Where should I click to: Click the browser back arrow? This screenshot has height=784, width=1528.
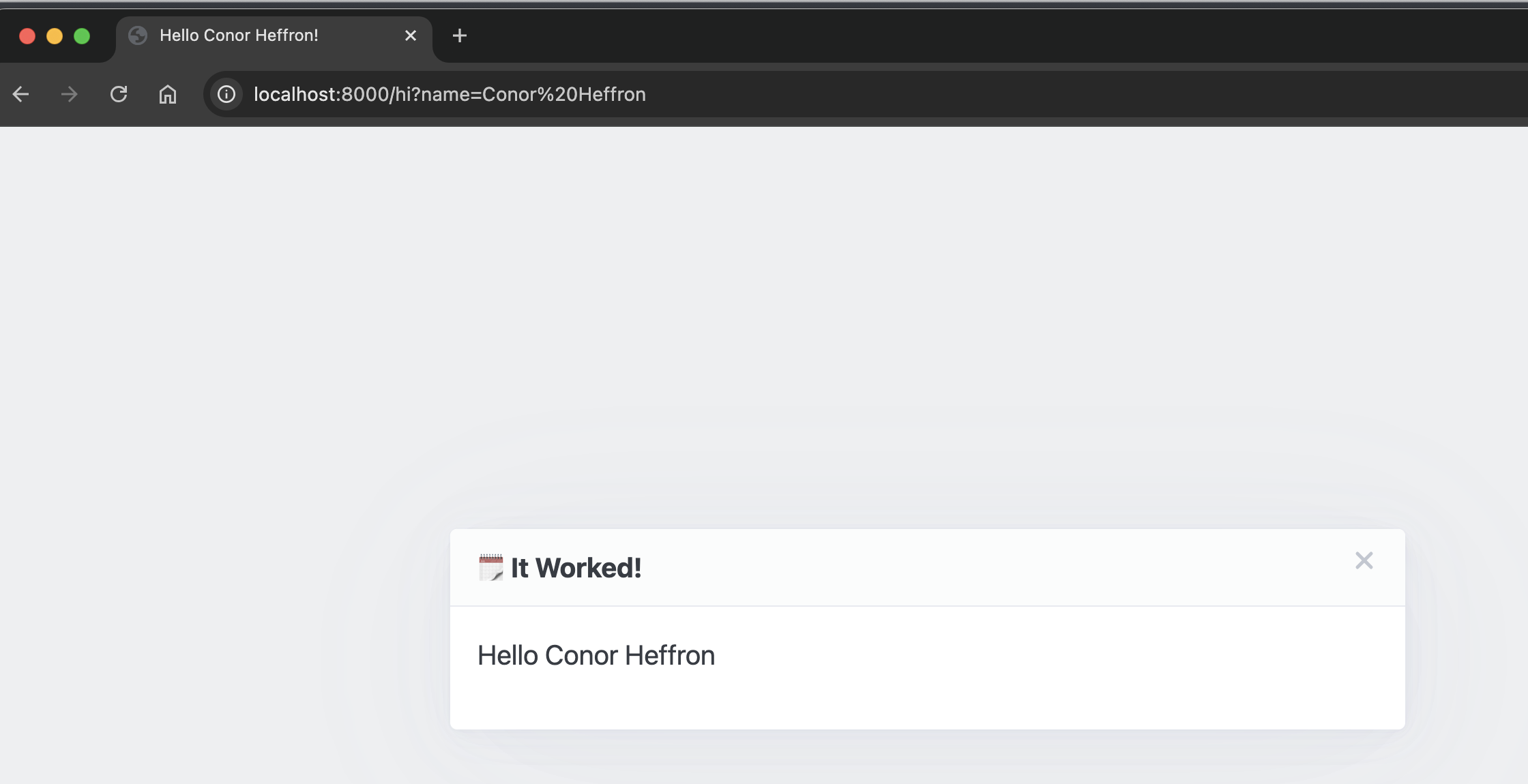tap(21, 94)
